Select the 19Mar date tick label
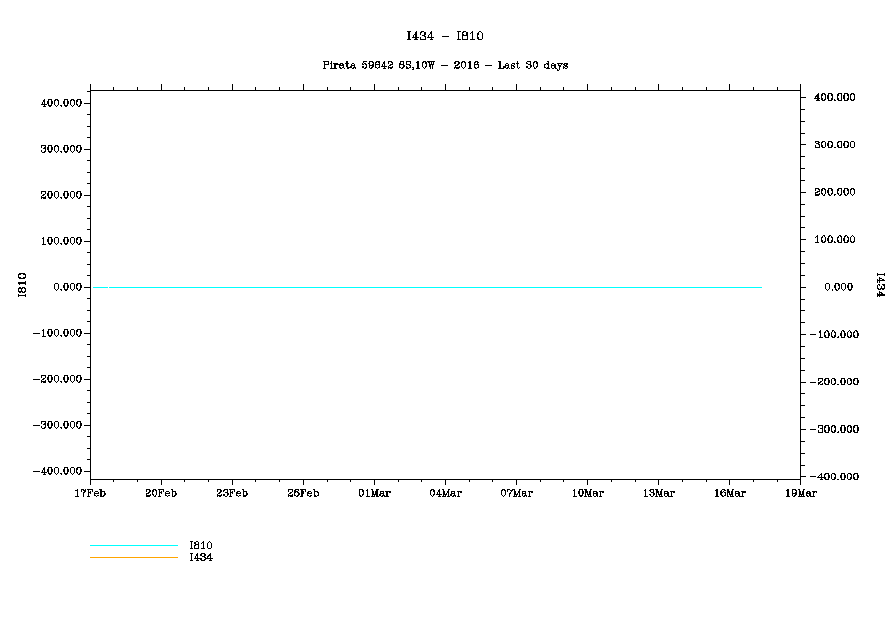 point(800,493)
